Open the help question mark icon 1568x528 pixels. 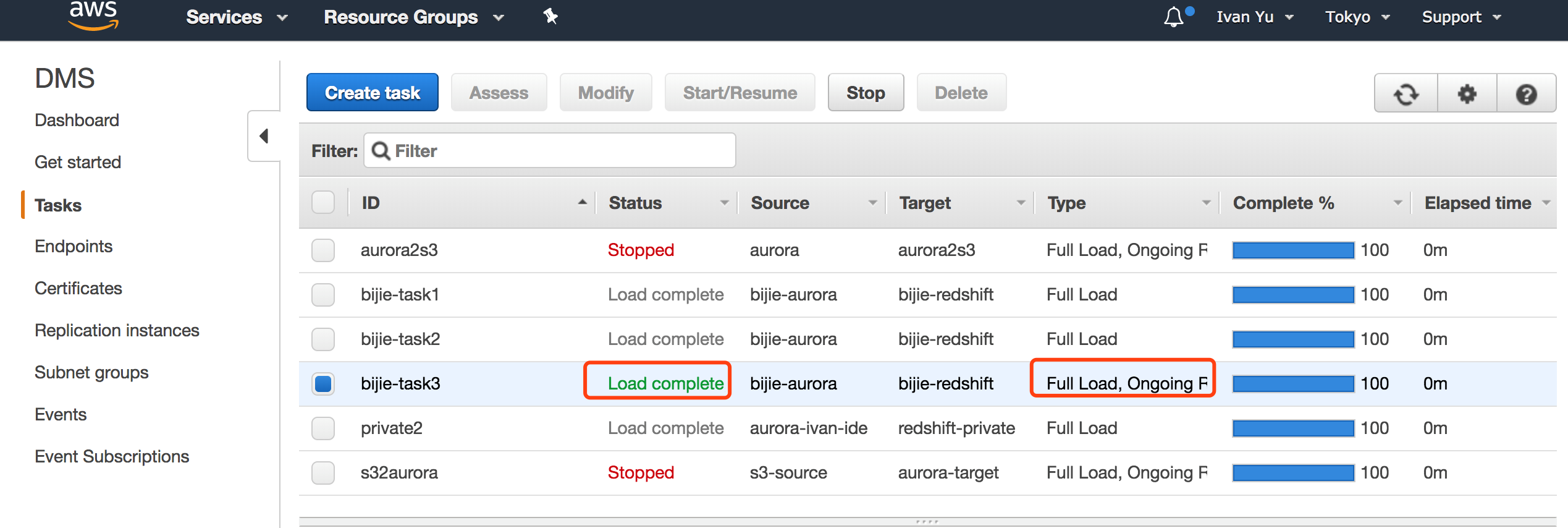pos(1526,93)
